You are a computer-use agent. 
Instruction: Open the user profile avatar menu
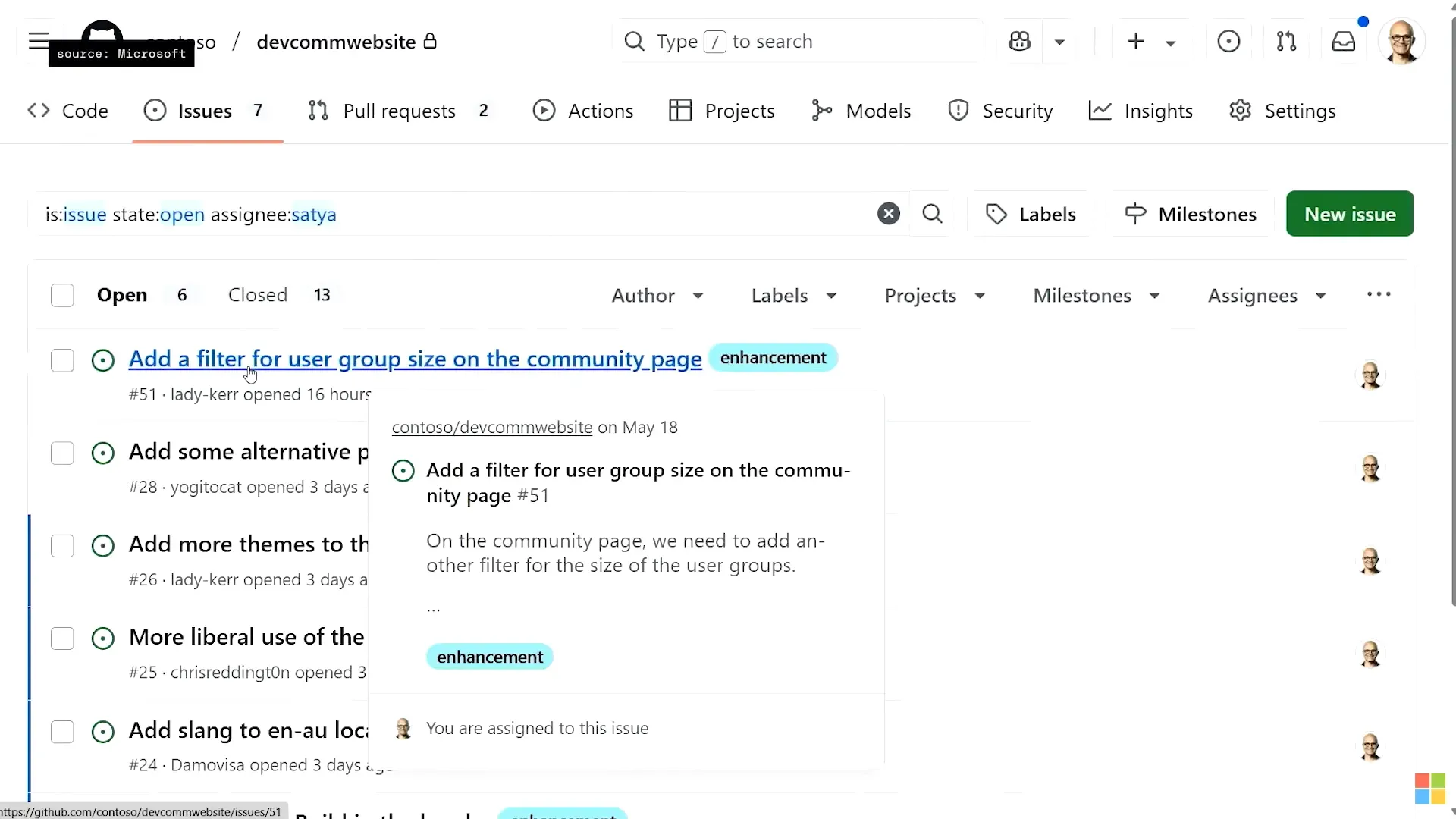click(x=1401, y=42)
